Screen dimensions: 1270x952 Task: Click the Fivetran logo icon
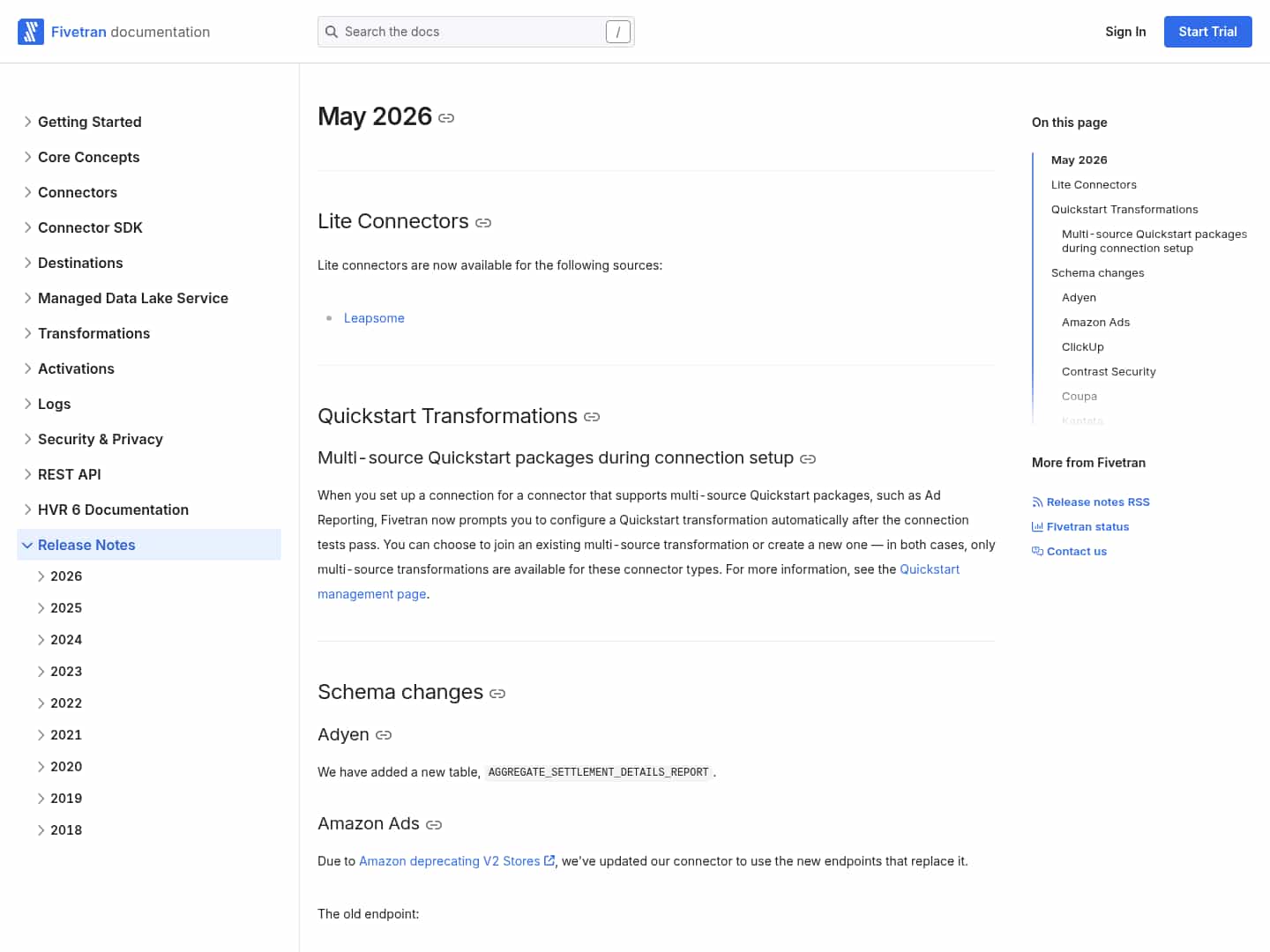[x=31, y=32]
